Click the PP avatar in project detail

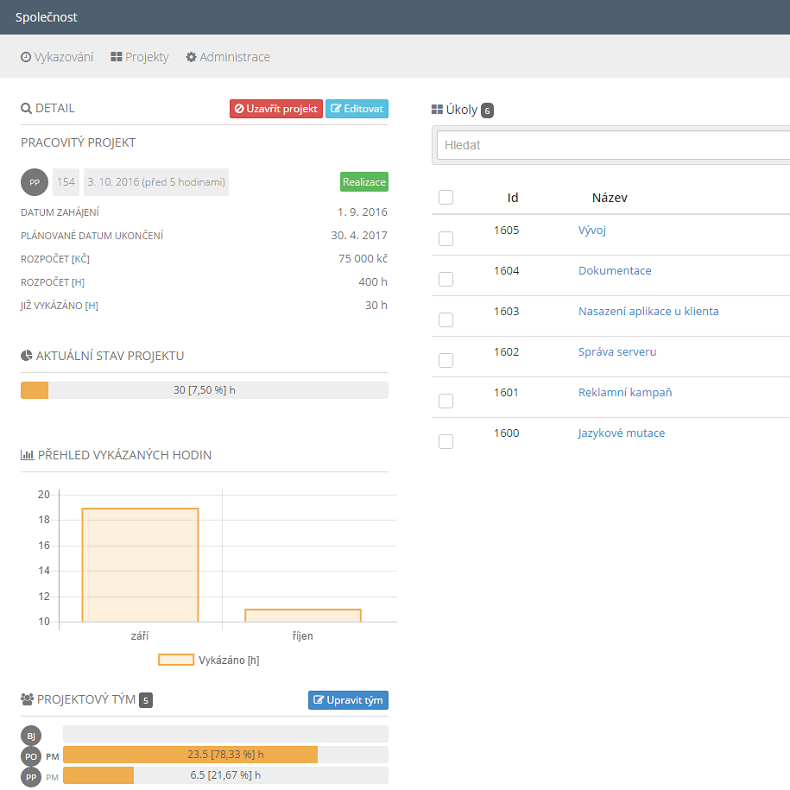34,182
